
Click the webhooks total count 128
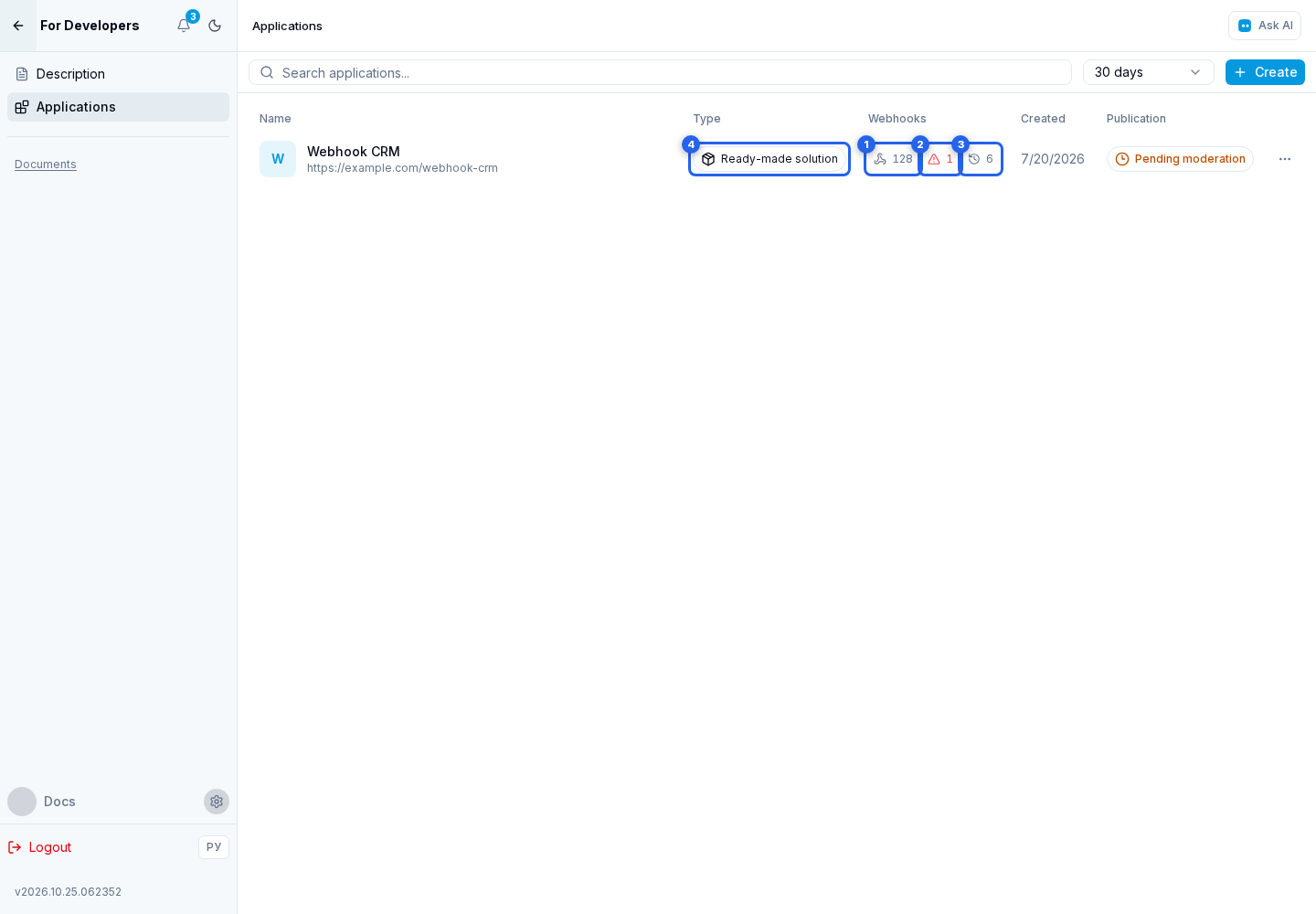[893, 159]
